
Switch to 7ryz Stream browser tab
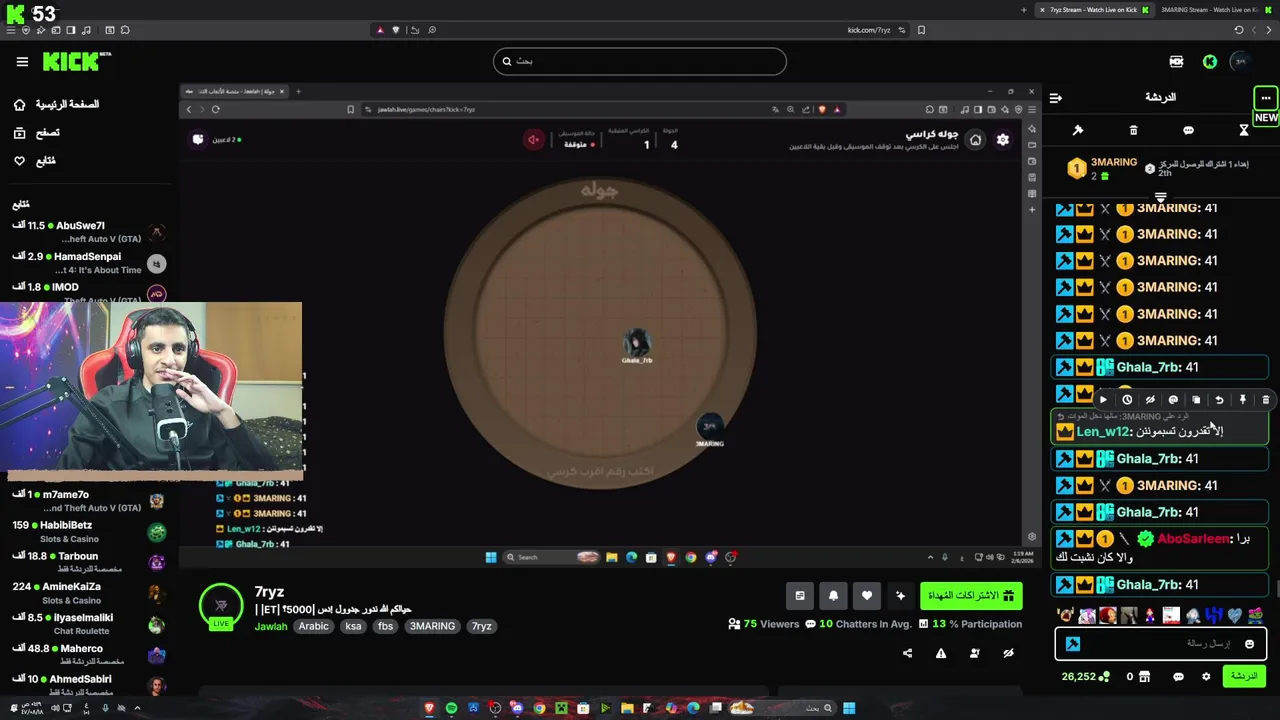(1094, 10)
